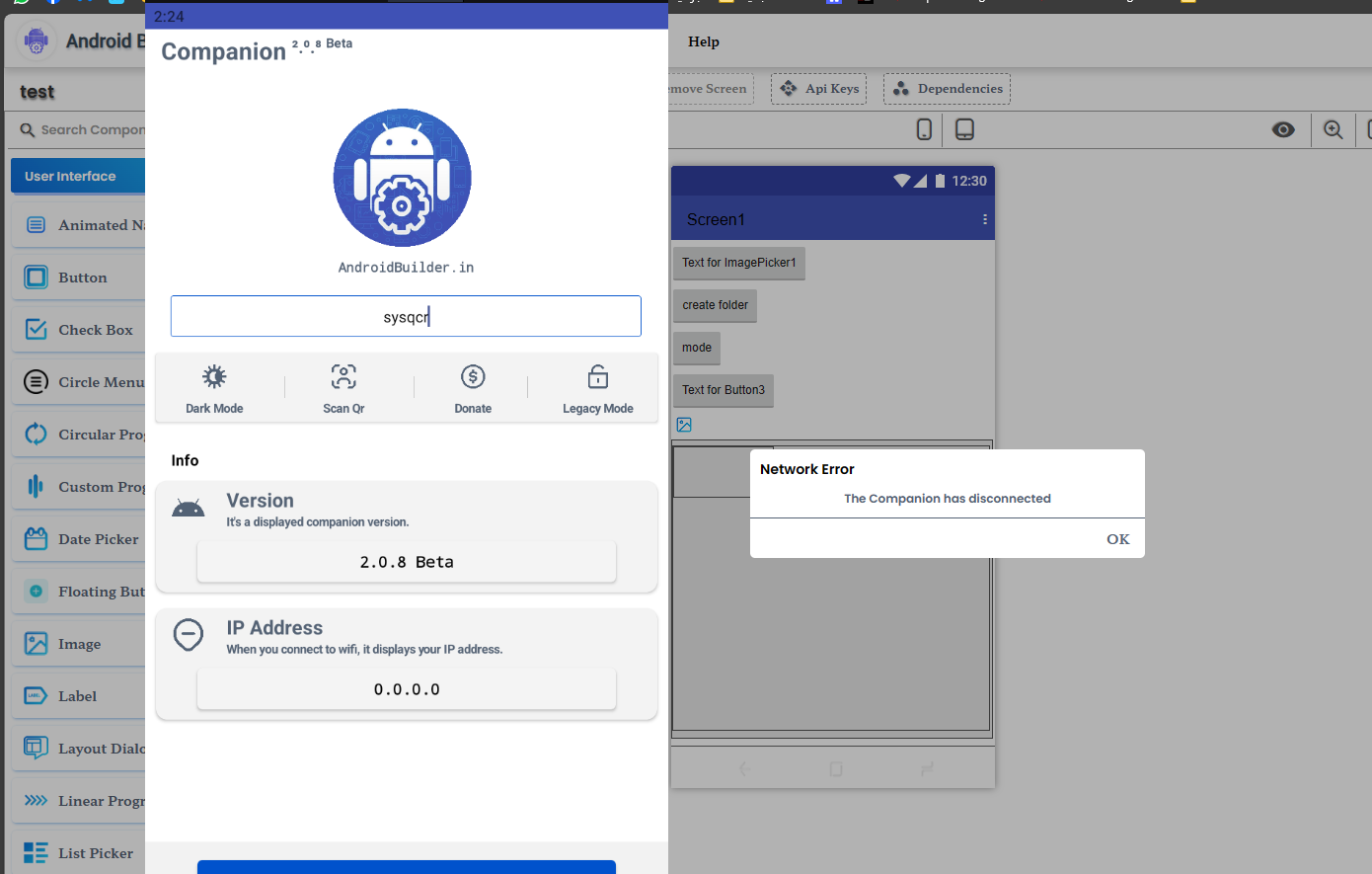Tap the blue button at Companion bottom
The image size is (1372, 874).
click(407, 867)
